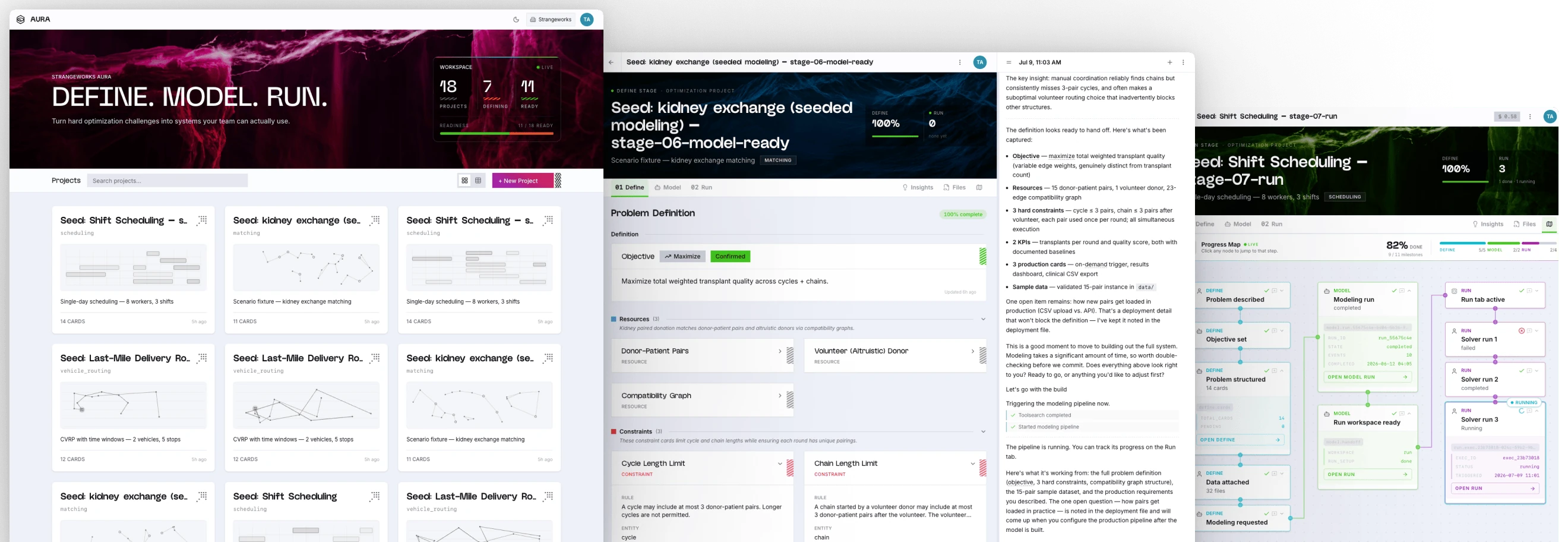Open comment icon on Run tab active node
Viewport: 1568px width, 542px height.
(x=1529, y=291)
